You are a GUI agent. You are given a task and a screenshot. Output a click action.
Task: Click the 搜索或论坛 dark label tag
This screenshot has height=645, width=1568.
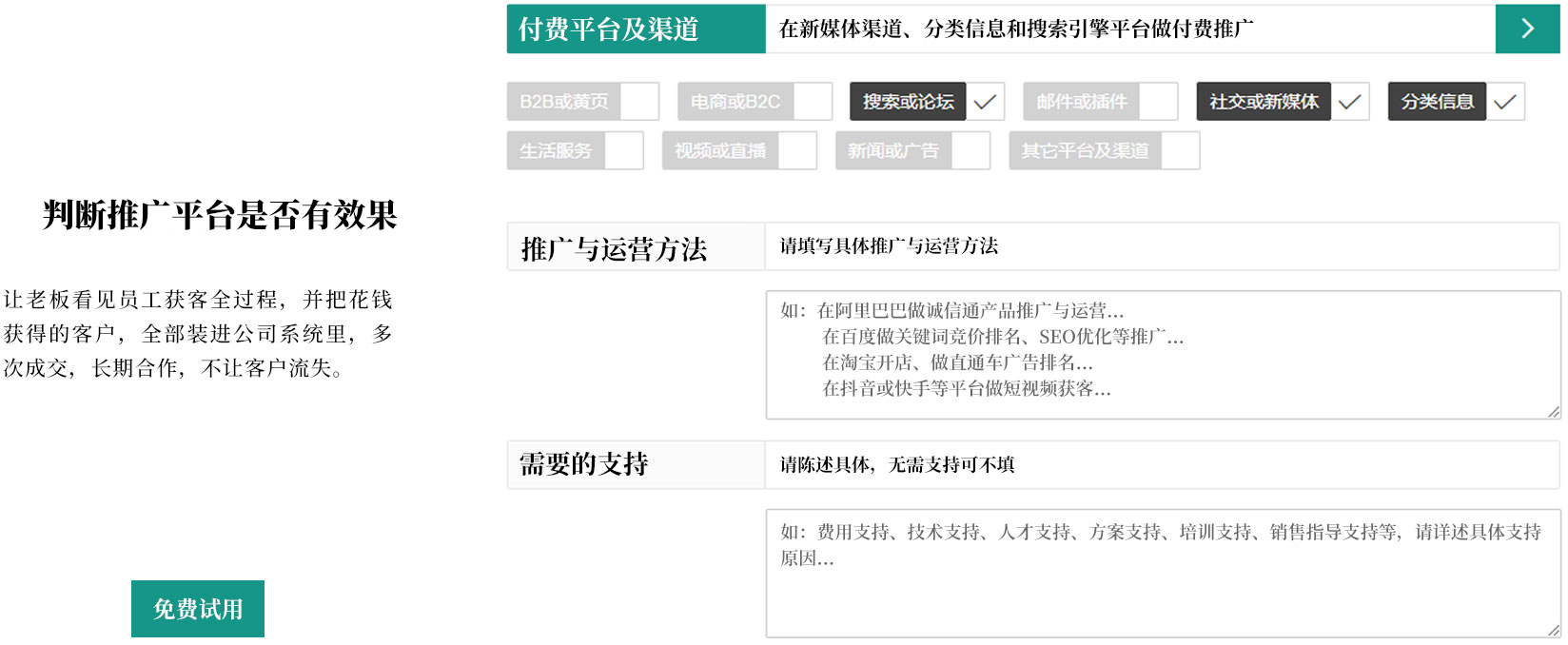pos(907,102)
